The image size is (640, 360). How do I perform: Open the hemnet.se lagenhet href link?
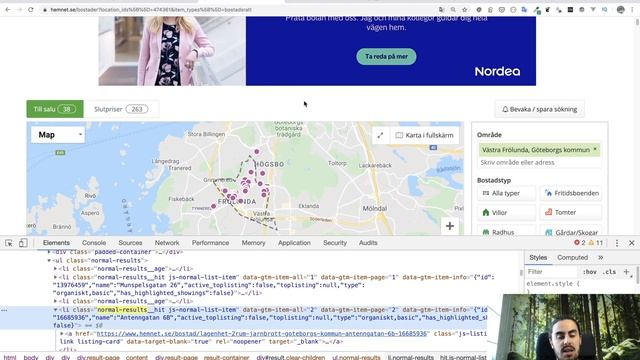[x=262, y=334]
